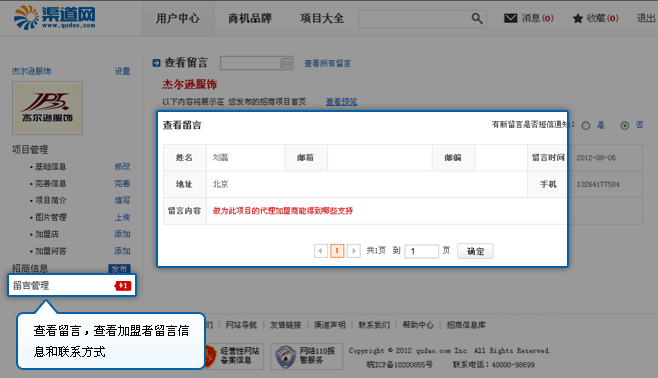Click the 招商信息库 footer link
Viewport: 658px width, 378px height.
click(466, 325)
